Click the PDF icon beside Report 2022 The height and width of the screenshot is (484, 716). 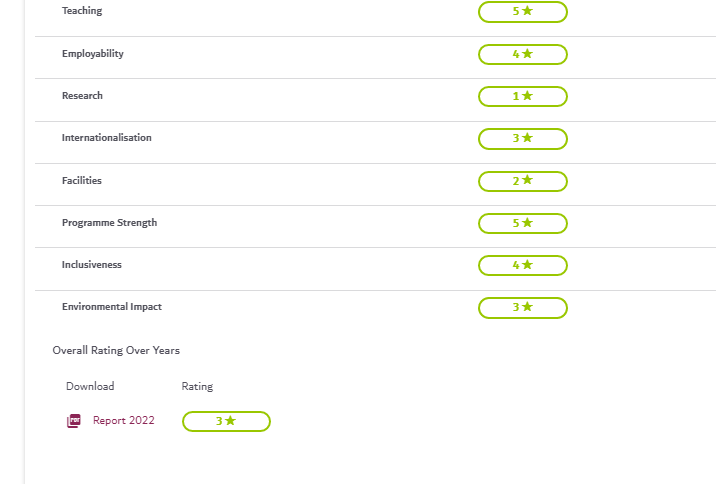[73, 421]
